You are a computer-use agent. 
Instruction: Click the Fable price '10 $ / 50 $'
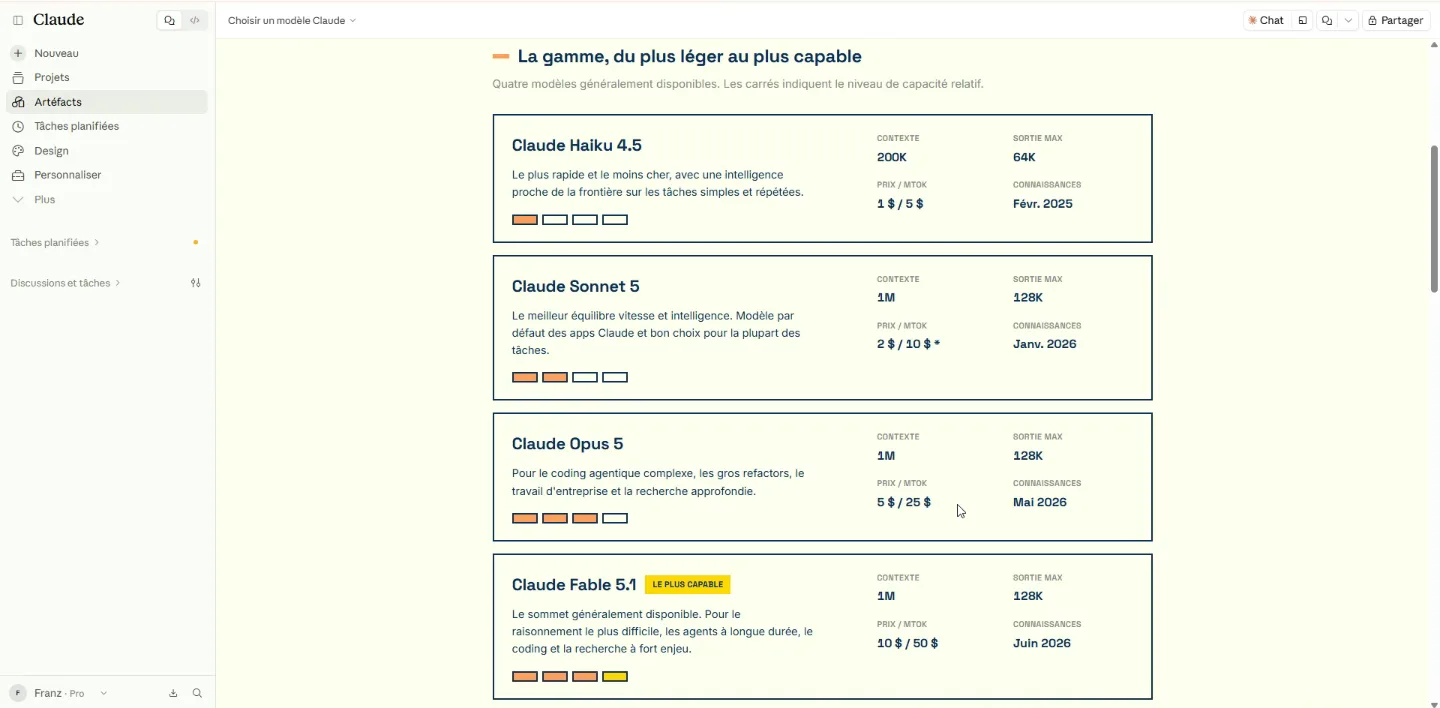(908, 643)
